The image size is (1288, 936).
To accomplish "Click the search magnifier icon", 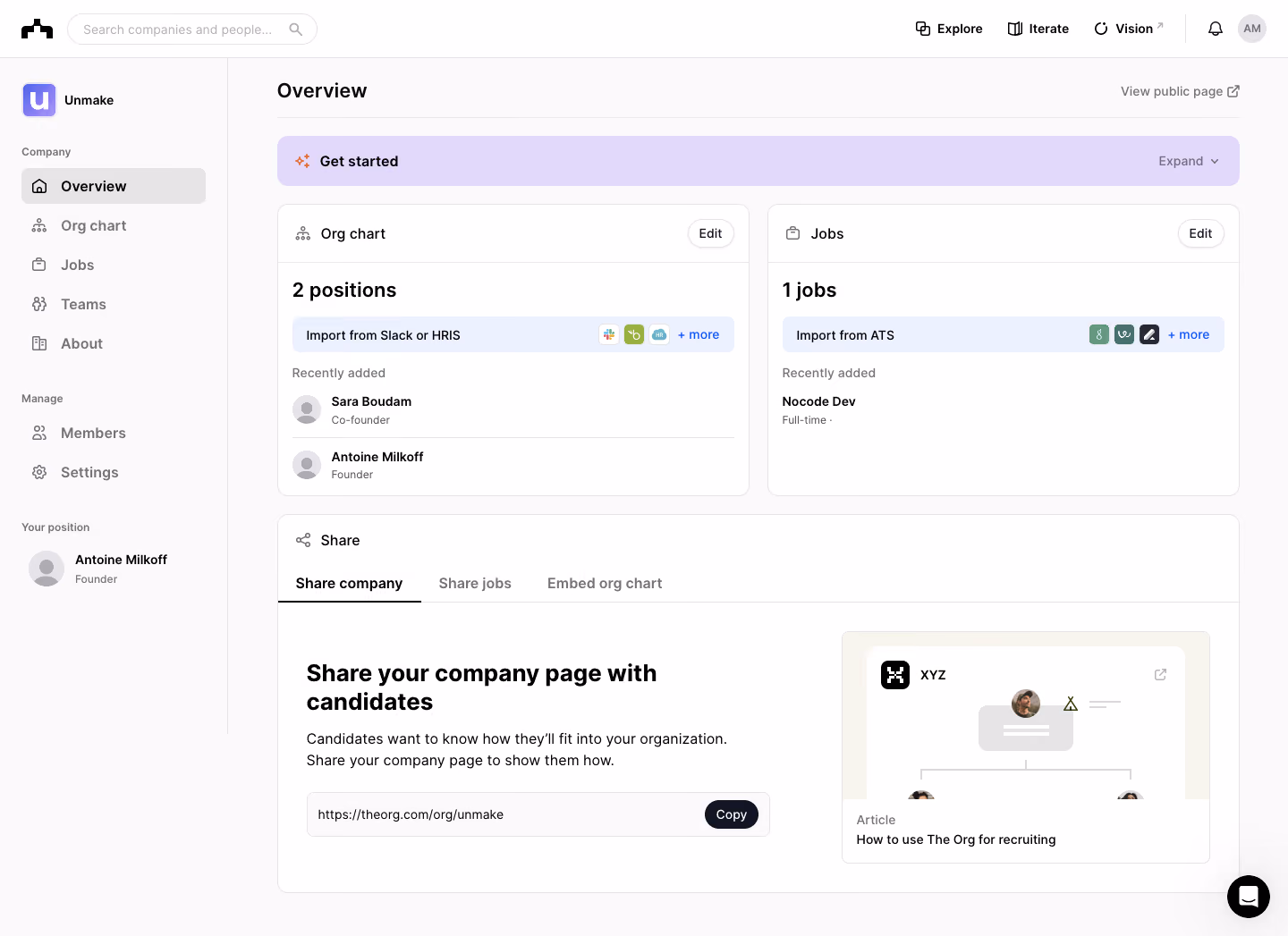I will (x=295, y=30).
